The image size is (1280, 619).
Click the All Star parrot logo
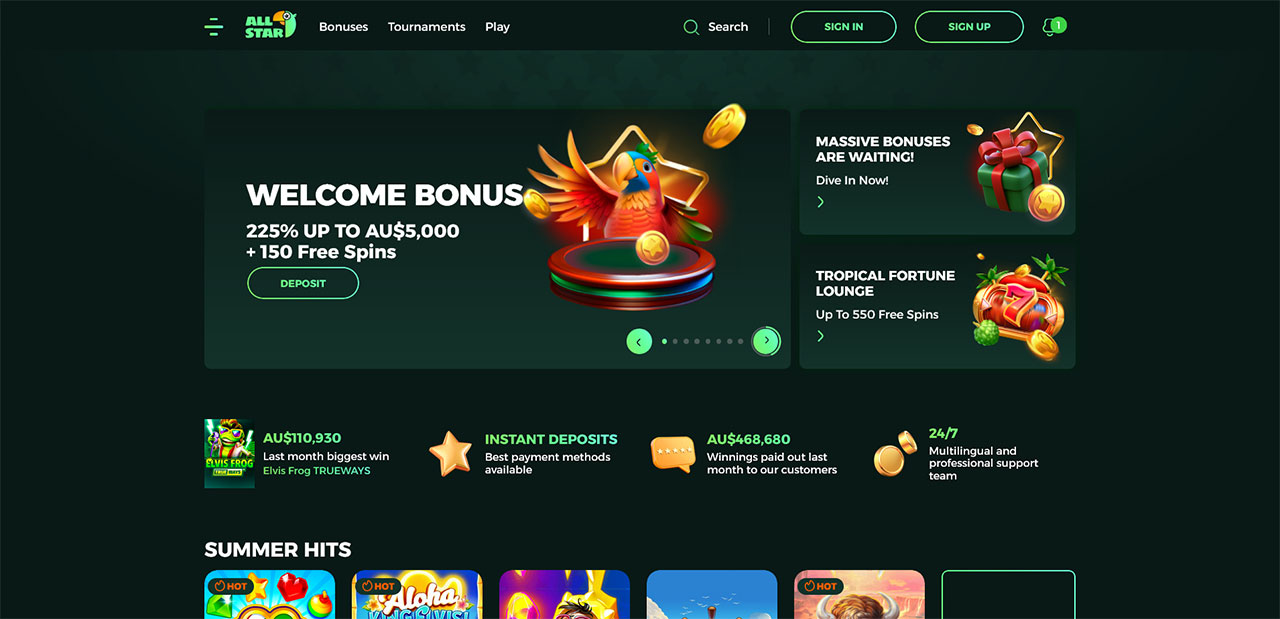point(271,26)
